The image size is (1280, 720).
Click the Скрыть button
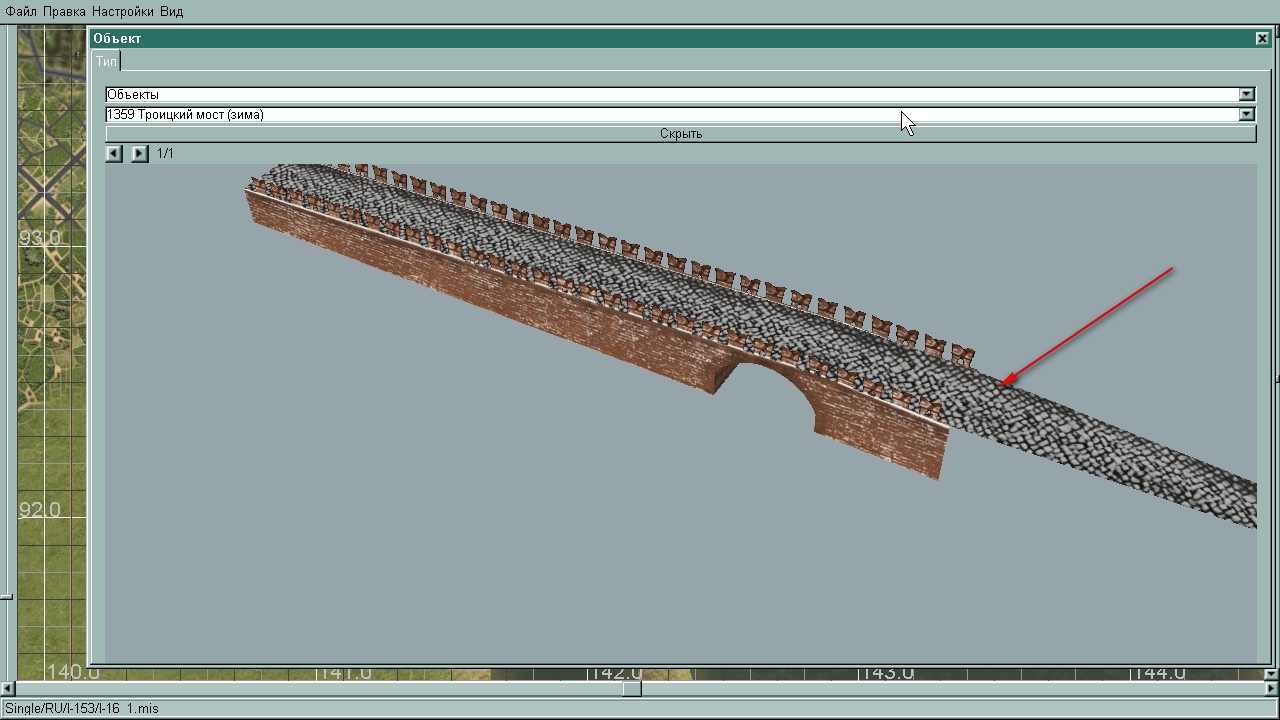680,134
